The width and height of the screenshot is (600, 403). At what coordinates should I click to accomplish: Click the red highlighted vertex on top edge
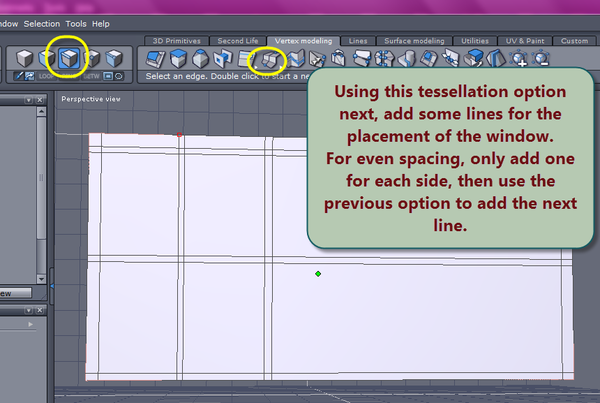coord(179,135)
